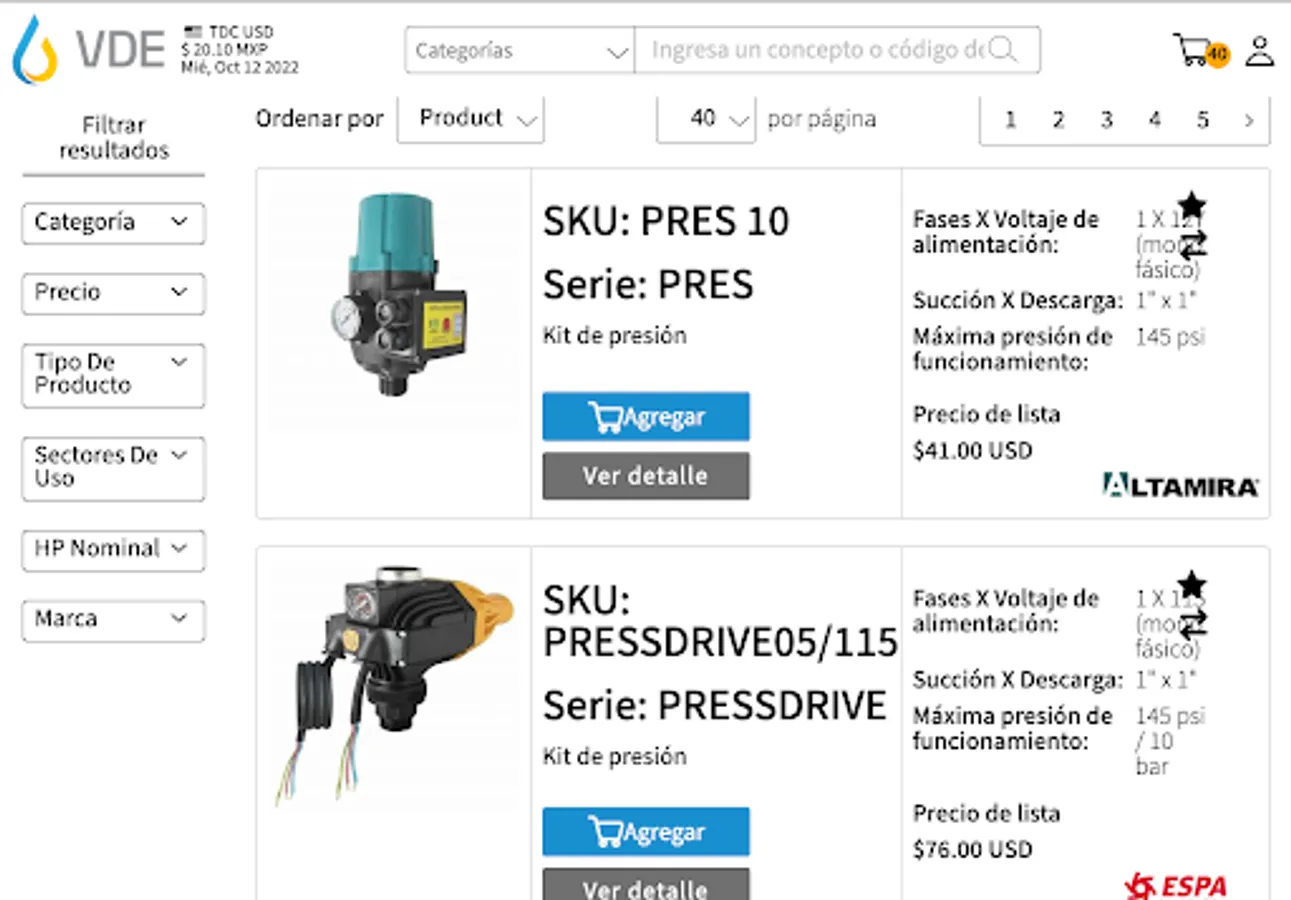Viewport: 1291px width, 900px height.
Task: View details of PRES 10 product
Action: pyautogui.click(x=646, y=476)
